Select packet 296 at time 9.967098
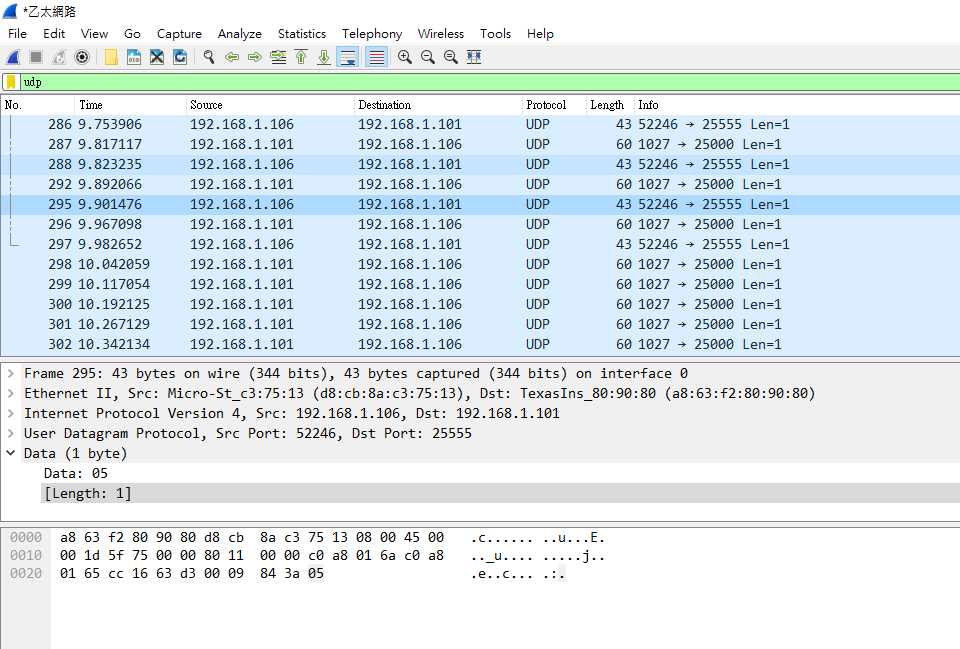 point(481,224)
